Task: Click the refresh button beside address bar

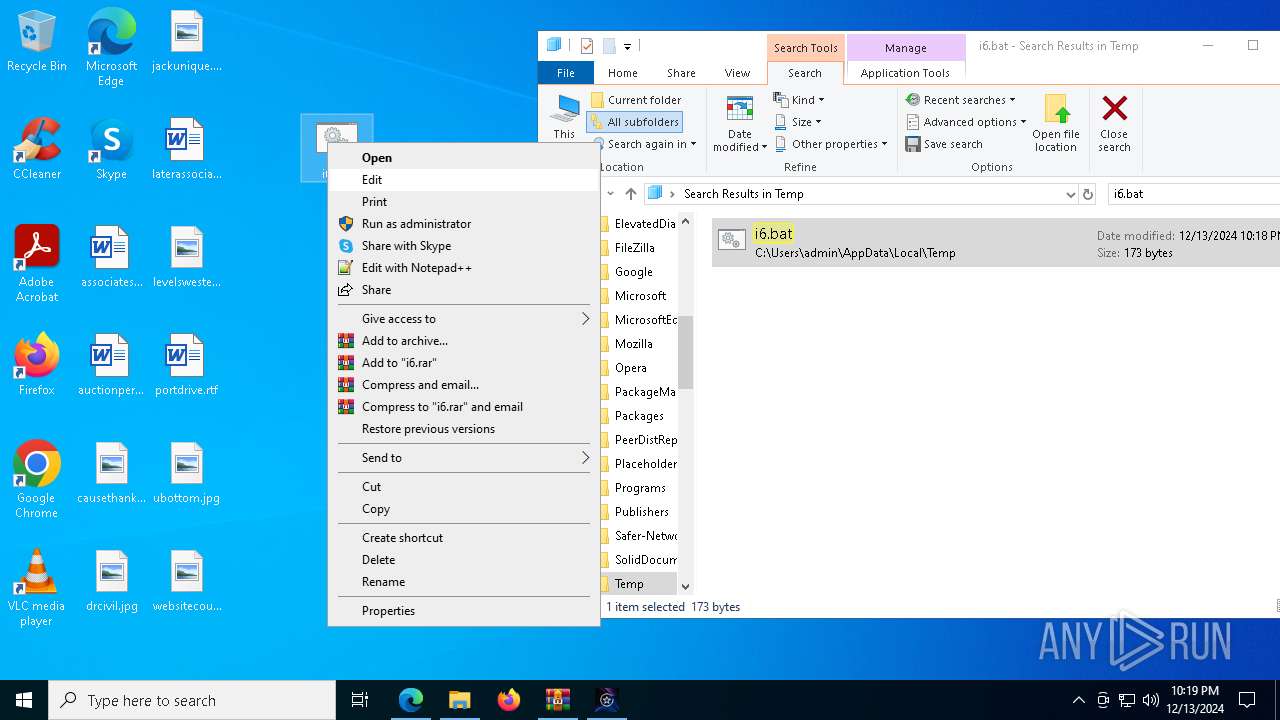Action: pyautogui.click(x=1088, y=194)
